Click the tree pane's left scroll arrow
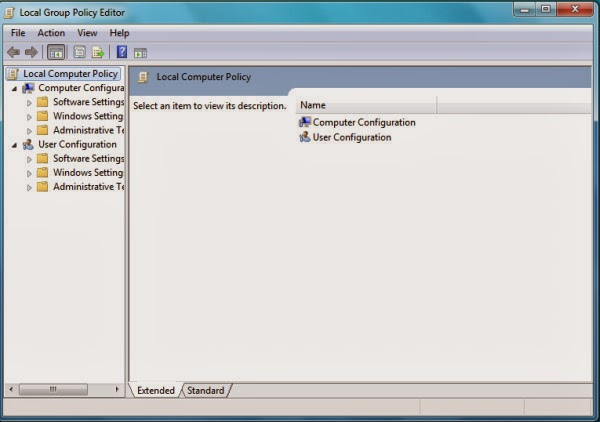The height and width of the screenshot is (422, 600). click(11, 389)
